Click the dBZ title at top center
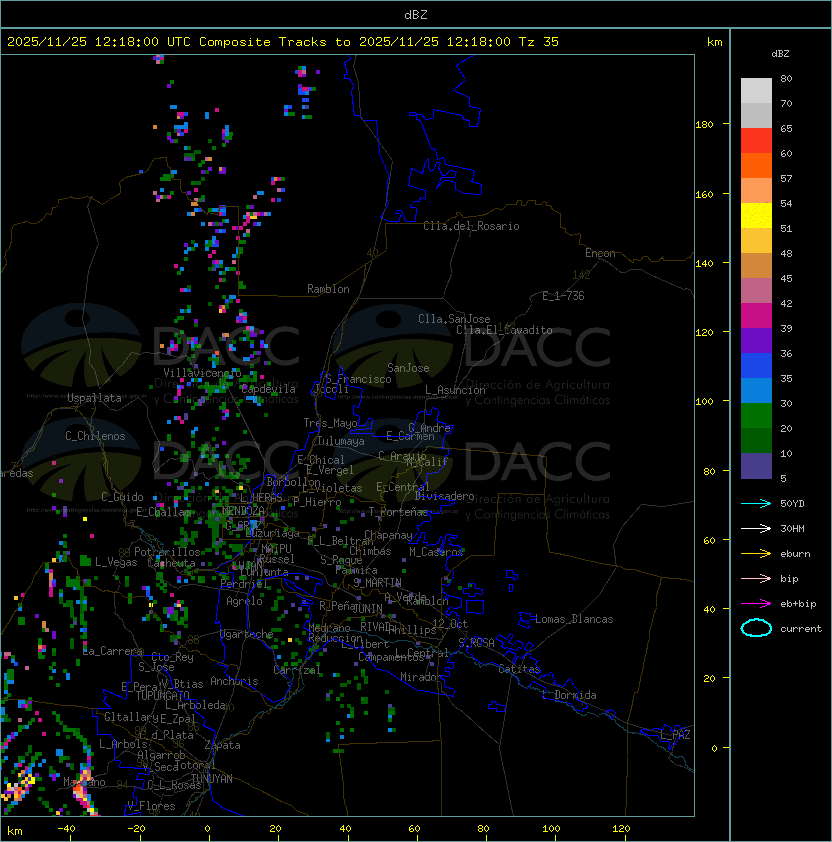 coord(416,14)
